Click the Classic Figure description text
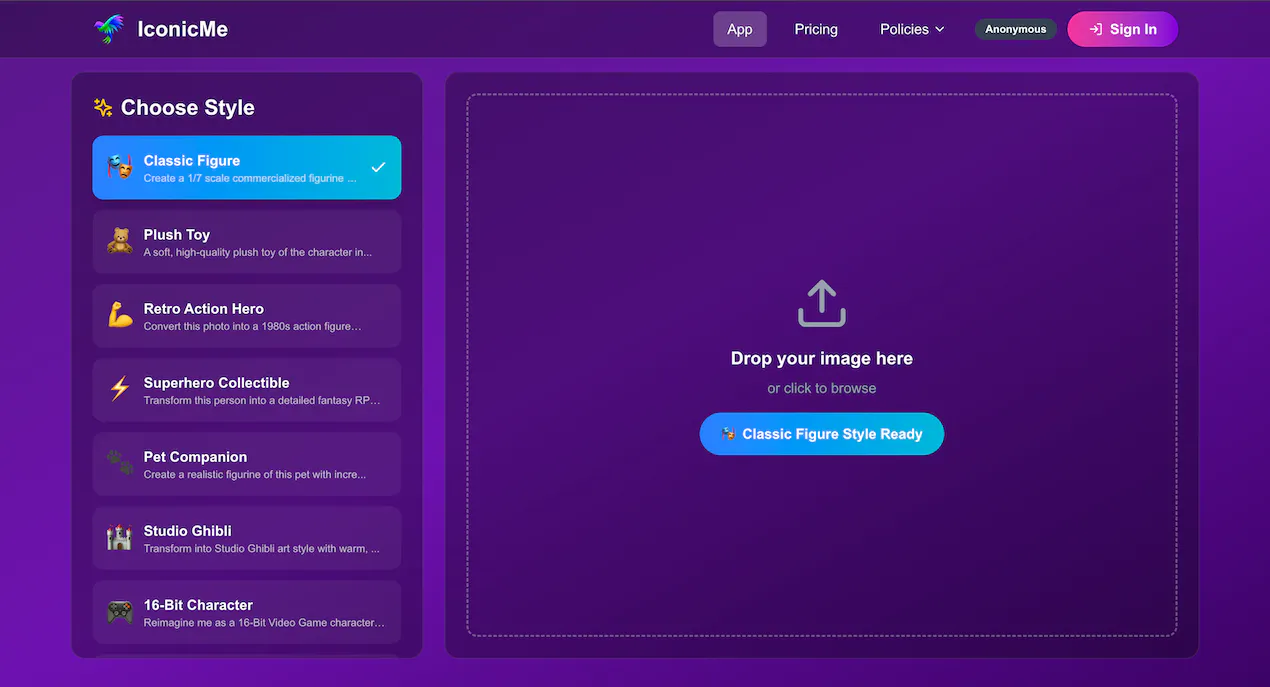 pos(250,178)
